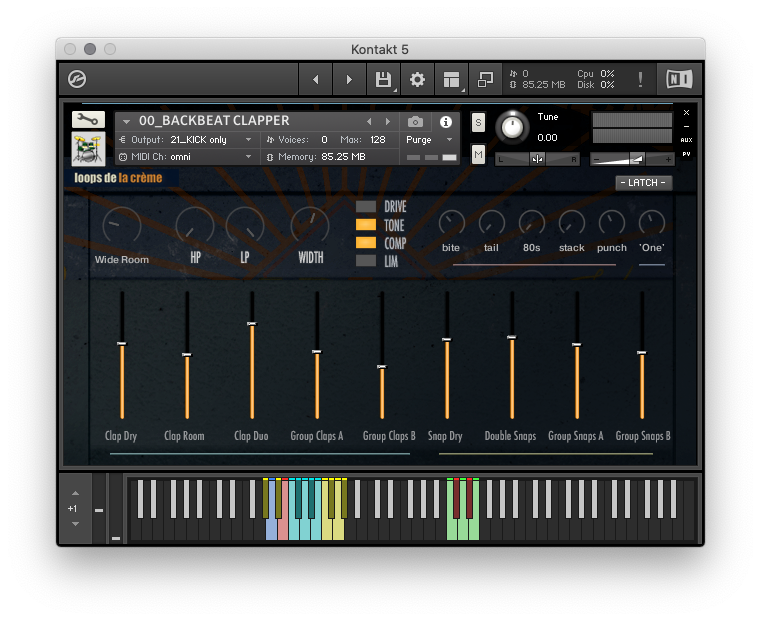Click the stack knob
Image resolution: width=761 pixels, height=621 pixels.
click(572, 223)
